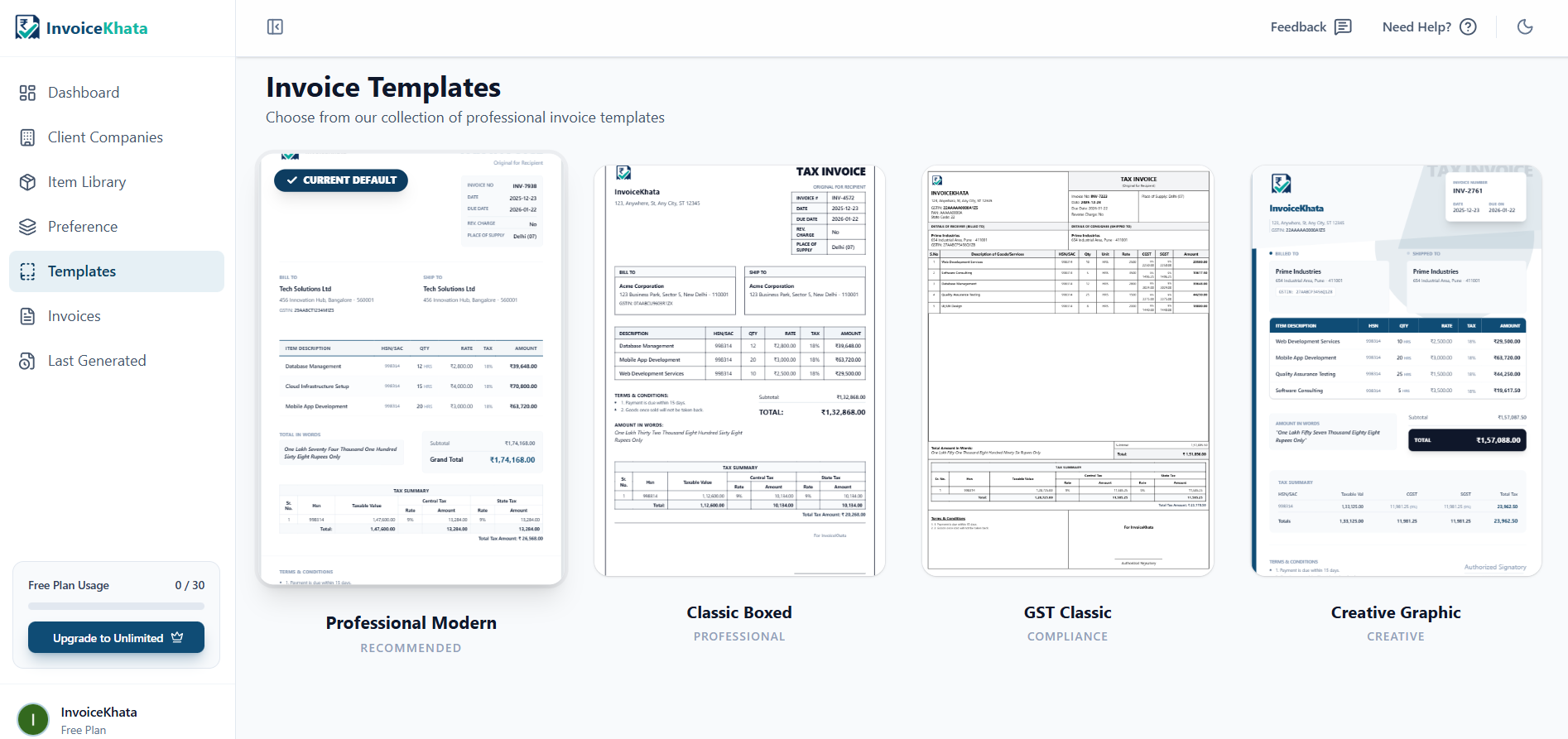Click the CURRENT DEFAULT badge
1568x739 pixels.
coord(341,180)
